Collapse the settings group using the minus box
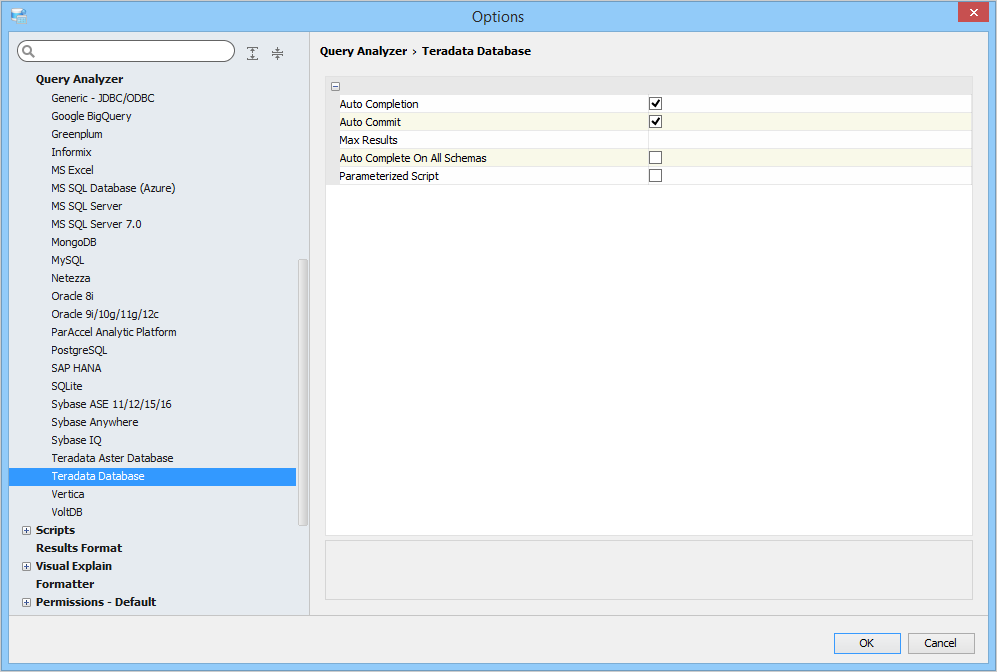The image size is (997, 672). [335, 86]
